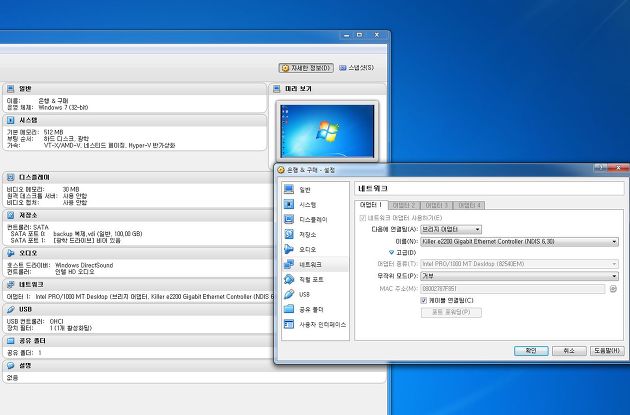The width and height of the screenshot is (630, 415).
Task: Switch to 어댑터 4 tab
Action: pyautogui.click(x=469, y=205)
